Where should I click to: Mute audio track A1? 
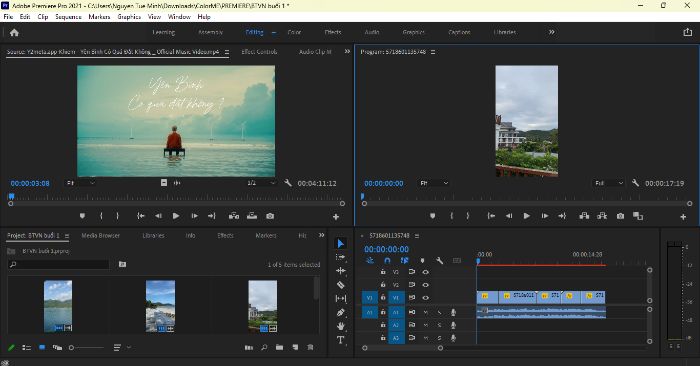click(x=425, y=312)
